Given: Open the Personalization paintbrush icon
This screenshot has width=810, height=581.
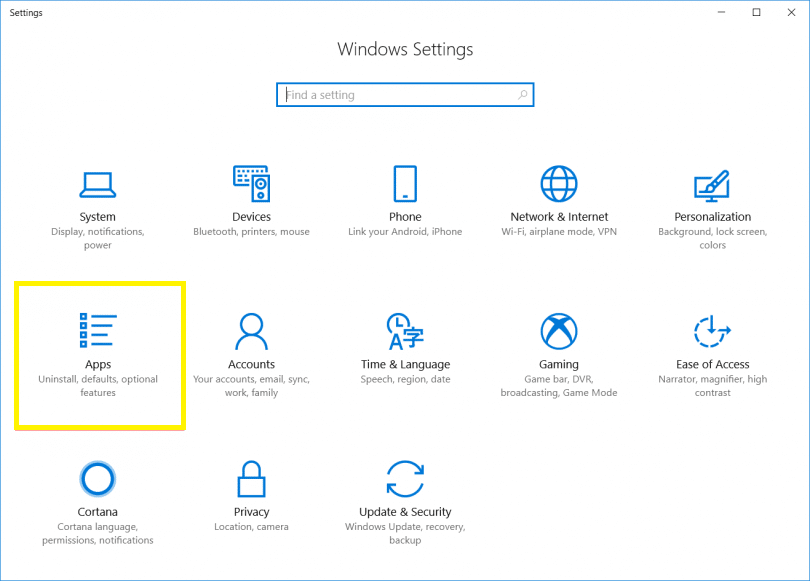Looking at the screenshot, I should coord(712,185).
